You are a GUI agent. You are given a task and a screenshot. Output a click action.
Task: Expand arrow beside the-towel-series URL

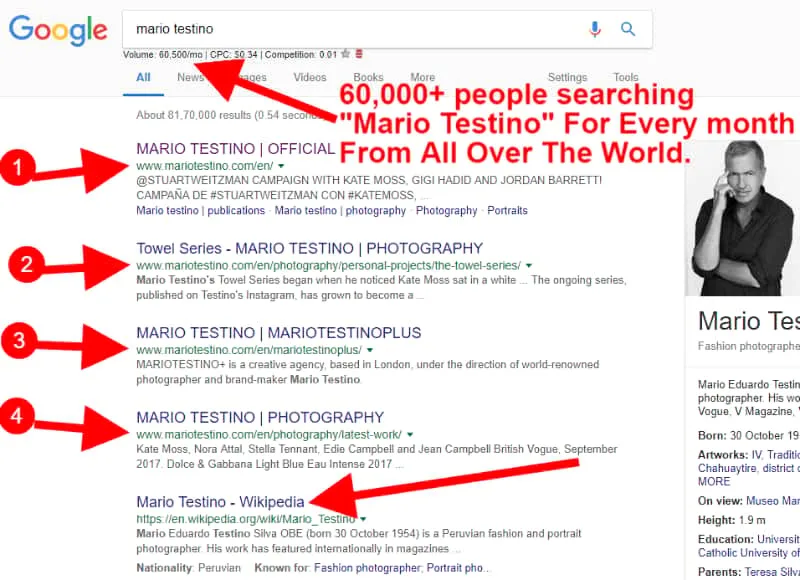pos(529,265)
